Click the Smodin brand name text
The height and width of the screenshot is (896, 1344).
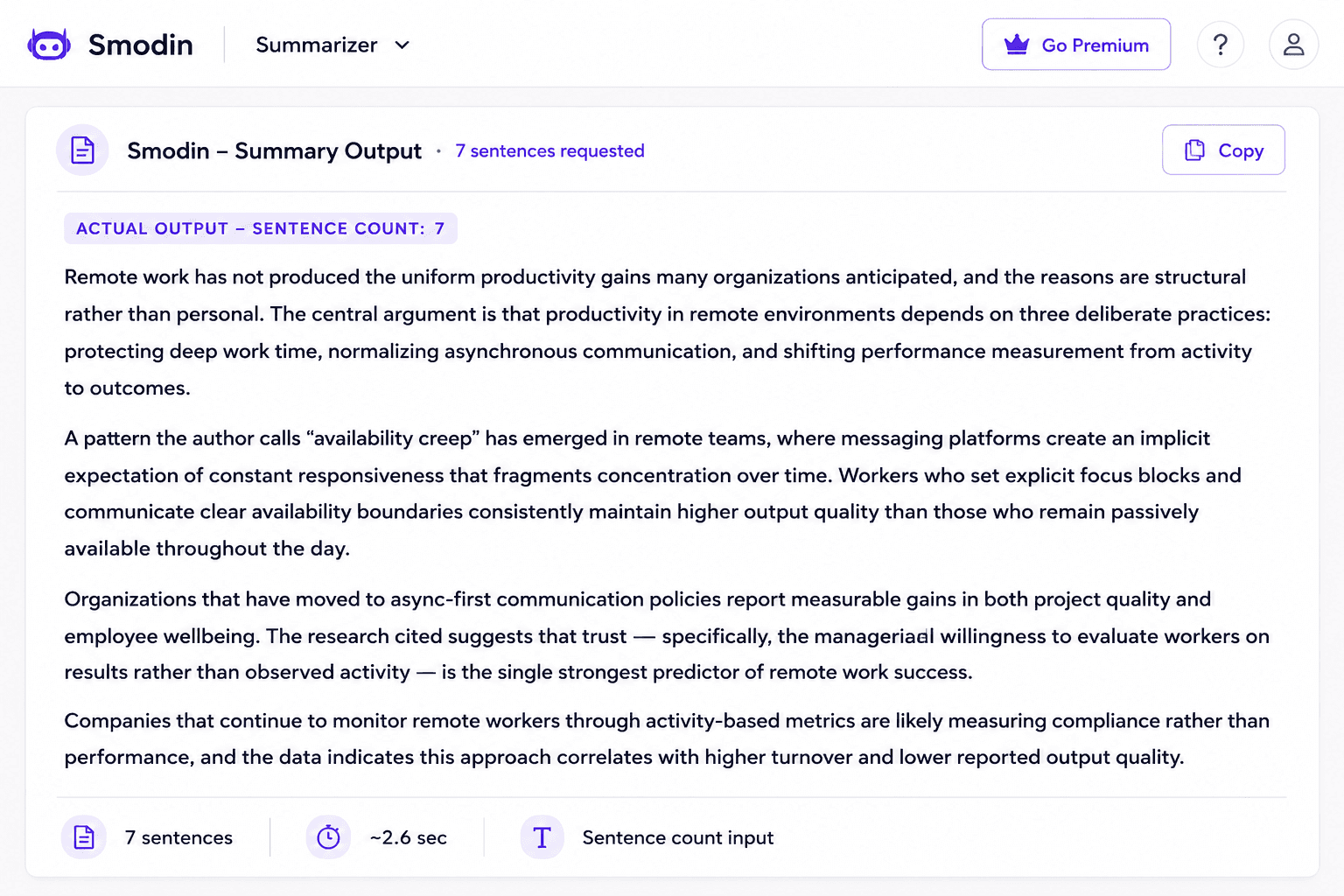pyautogui.click(x=140, y=45)
